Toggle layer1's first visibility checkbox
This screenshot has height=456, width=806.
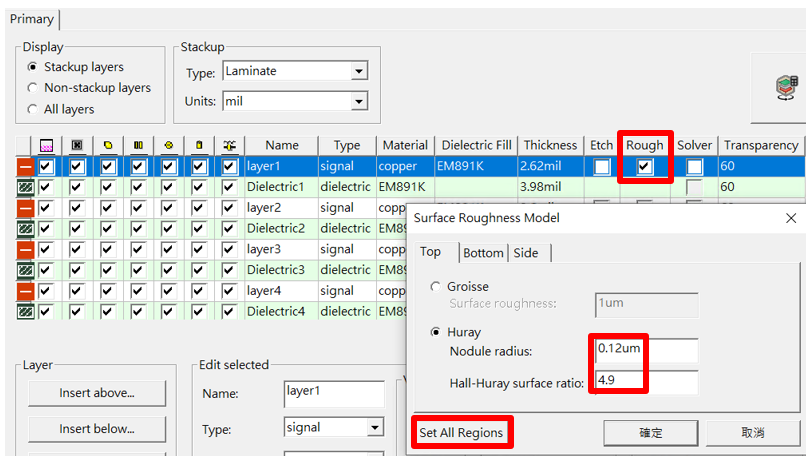pyautogui.click(x=46, y=167)
